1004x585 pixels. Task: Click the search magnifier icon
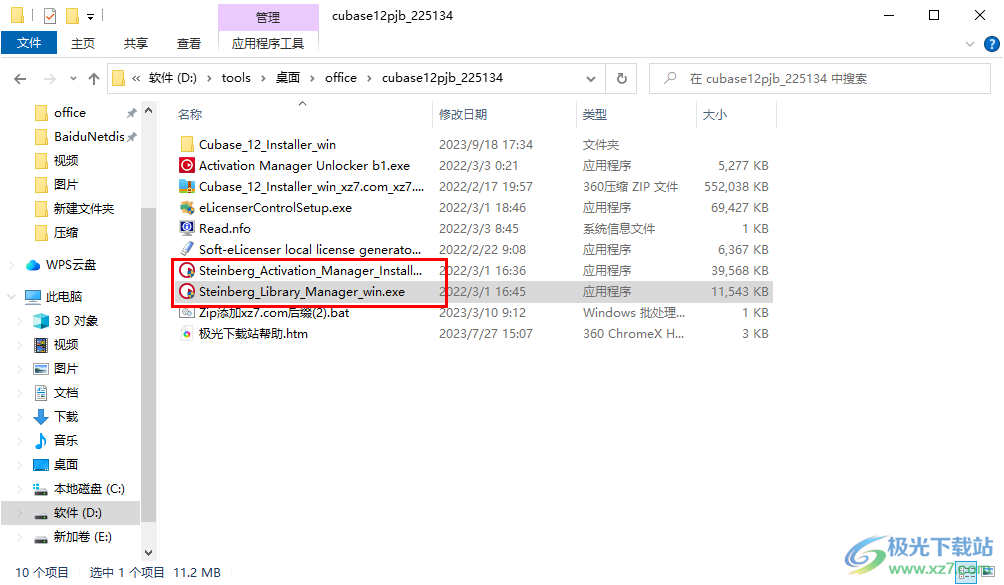[x=670, y=78]
